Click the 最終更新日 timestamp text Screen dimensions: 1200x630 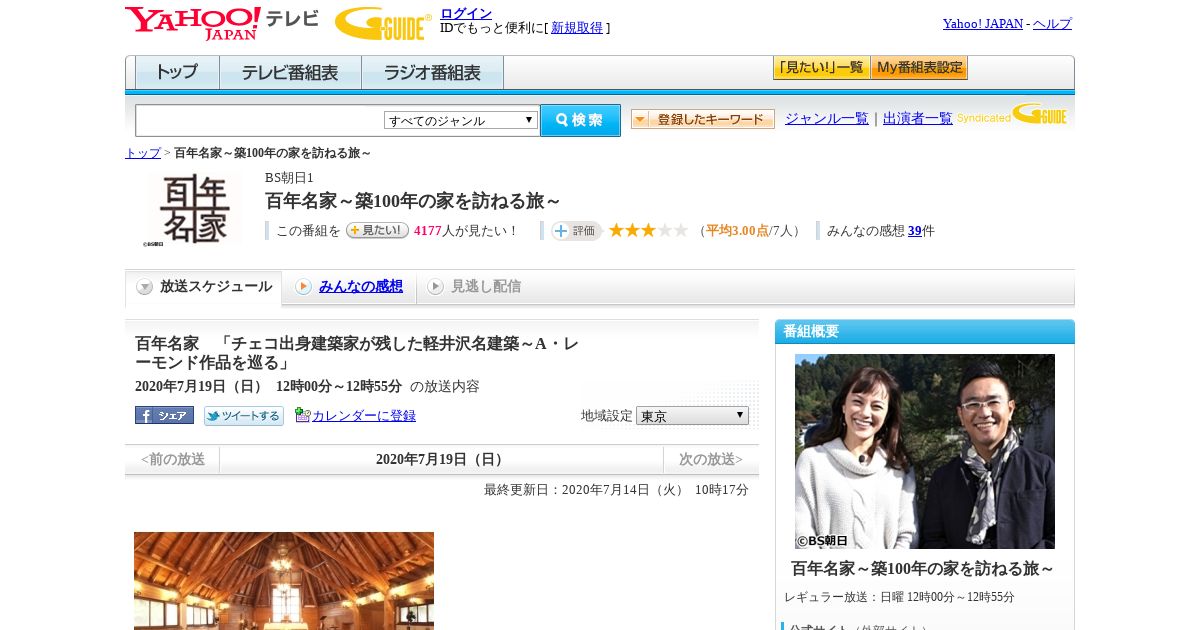pos(616,489)
